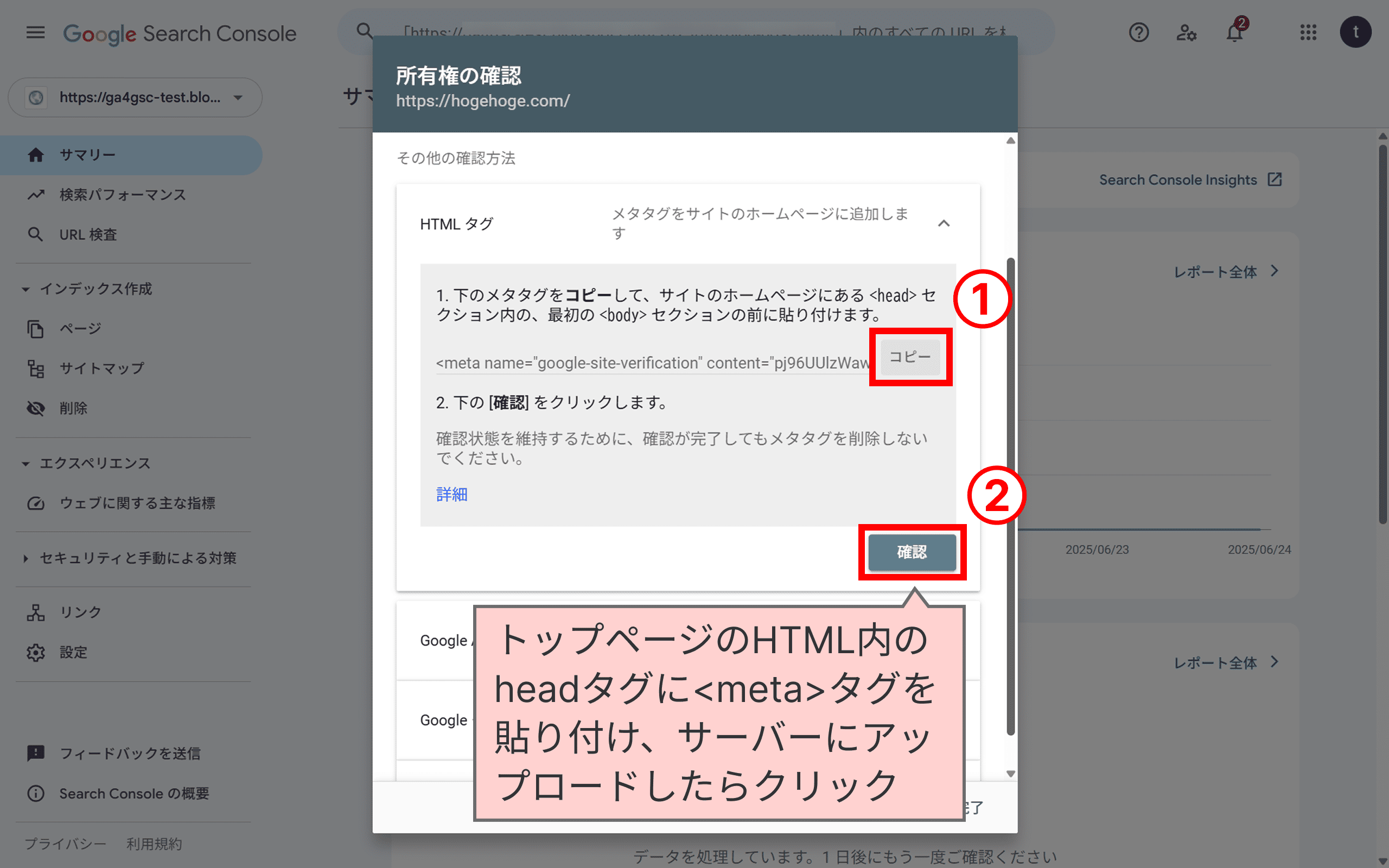Click the crossed-eye icon beside 削除

click(x=36, y=409)
